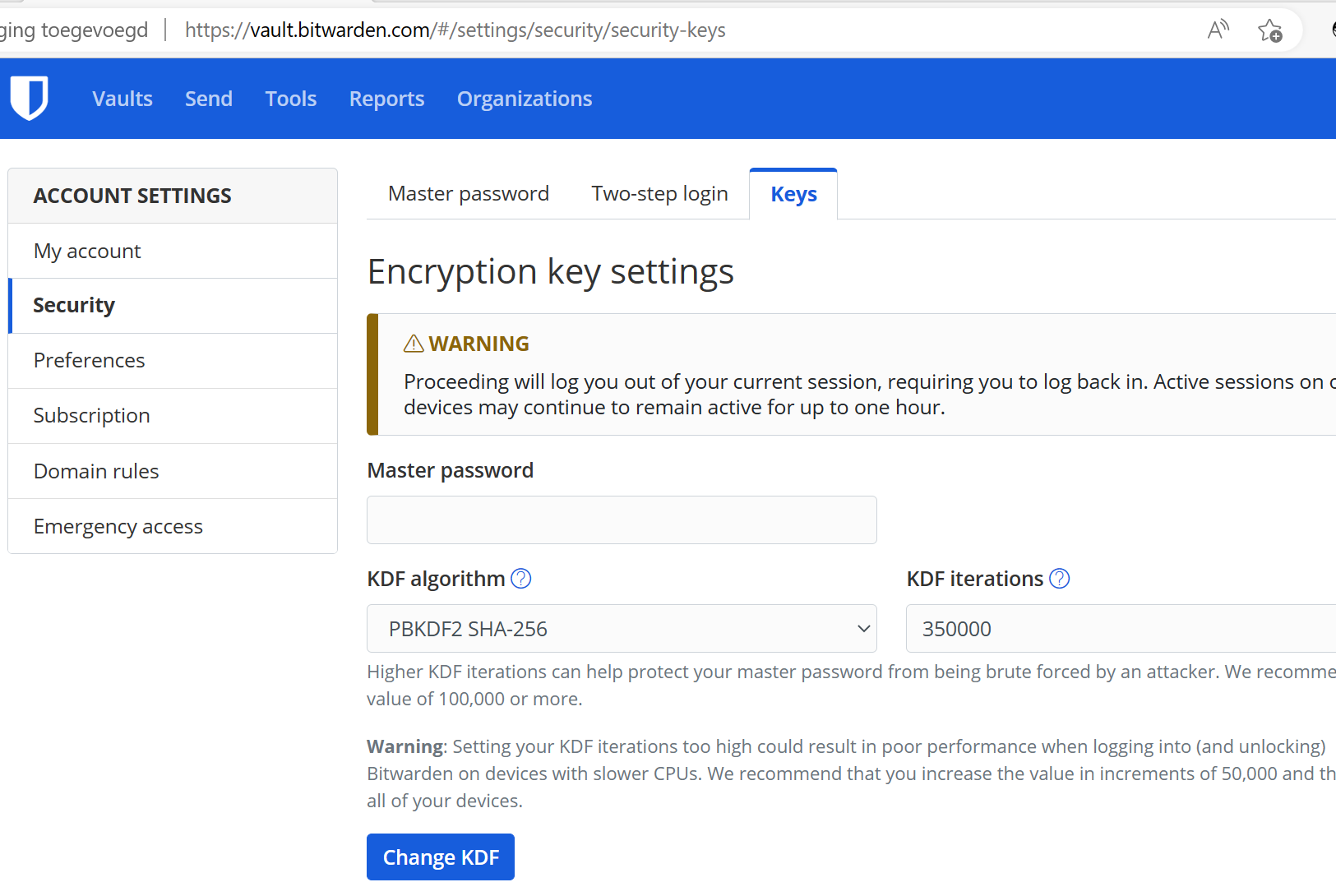
Task: Click the KDF iterations help icon
Action: [x=1060, y=579]
